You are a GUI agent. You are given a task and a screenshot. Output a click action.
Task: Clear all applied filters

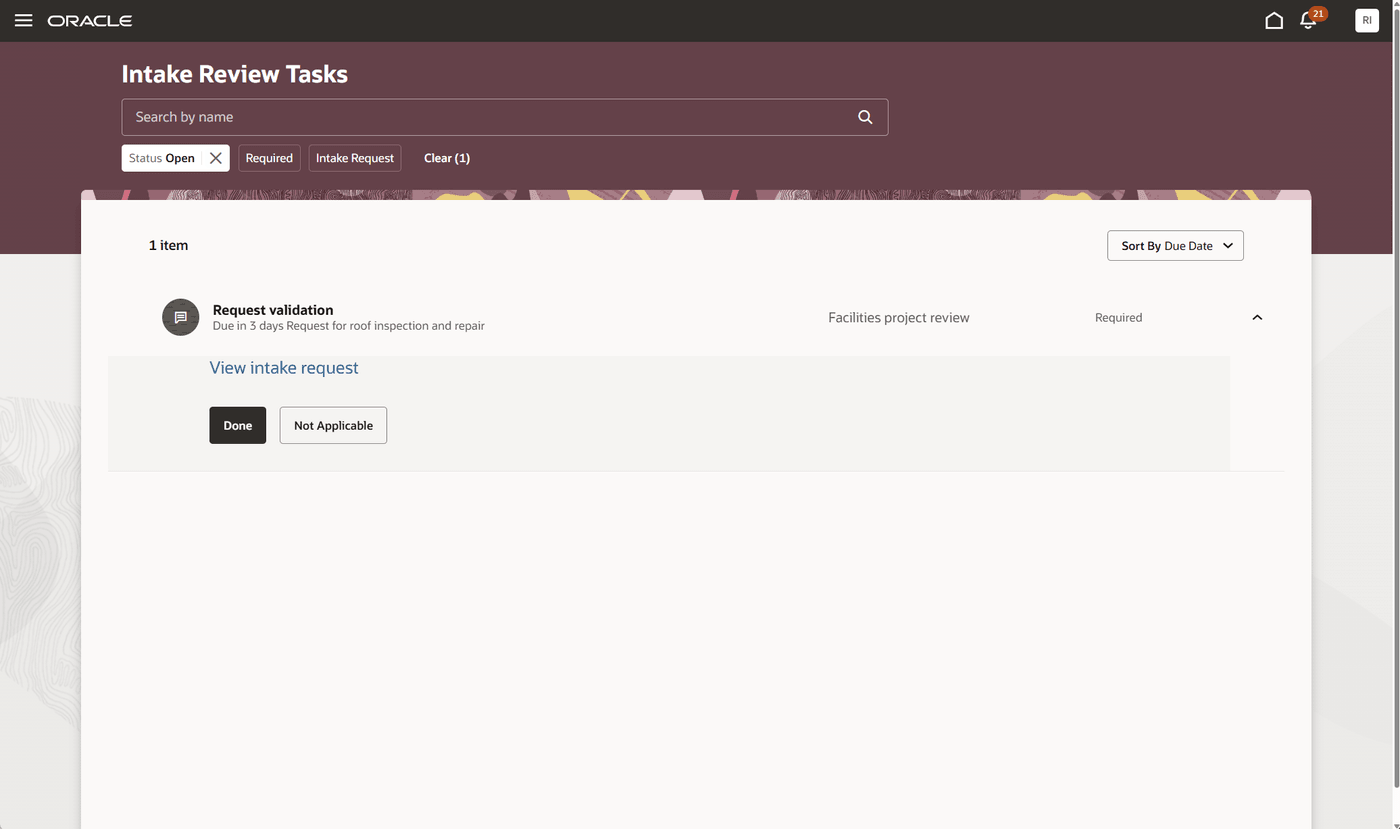(447, 158)
